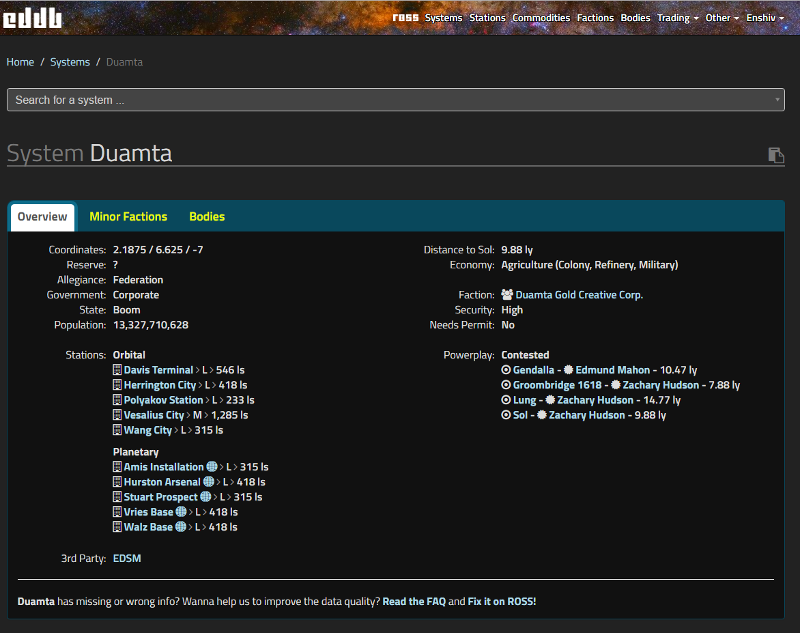Open the EDSM third party link
This screenshot has height=633, width=800.
pyautogui.click(x=127, y=558)
